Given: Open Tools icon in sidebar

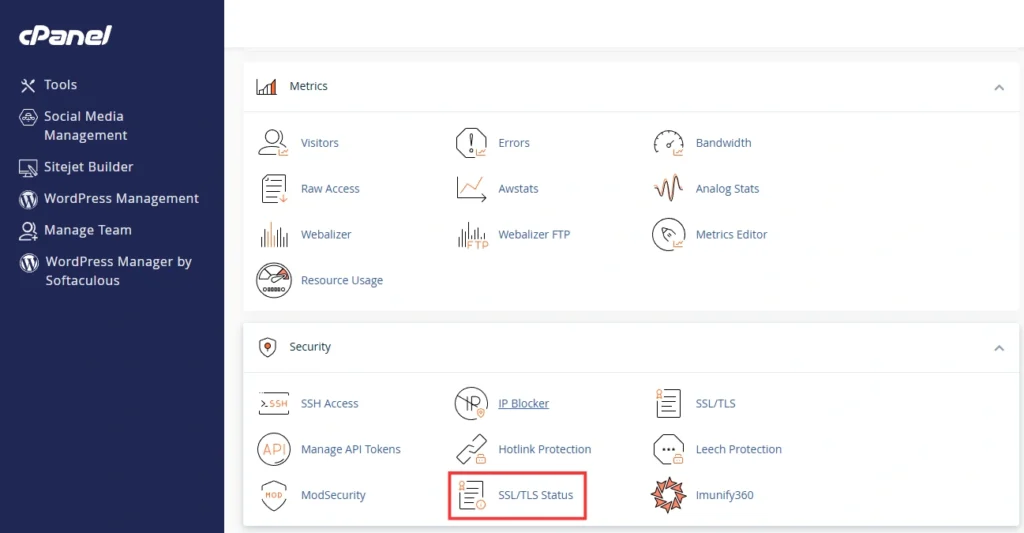Looking at the screenshot, I should (x=27, y=85).
